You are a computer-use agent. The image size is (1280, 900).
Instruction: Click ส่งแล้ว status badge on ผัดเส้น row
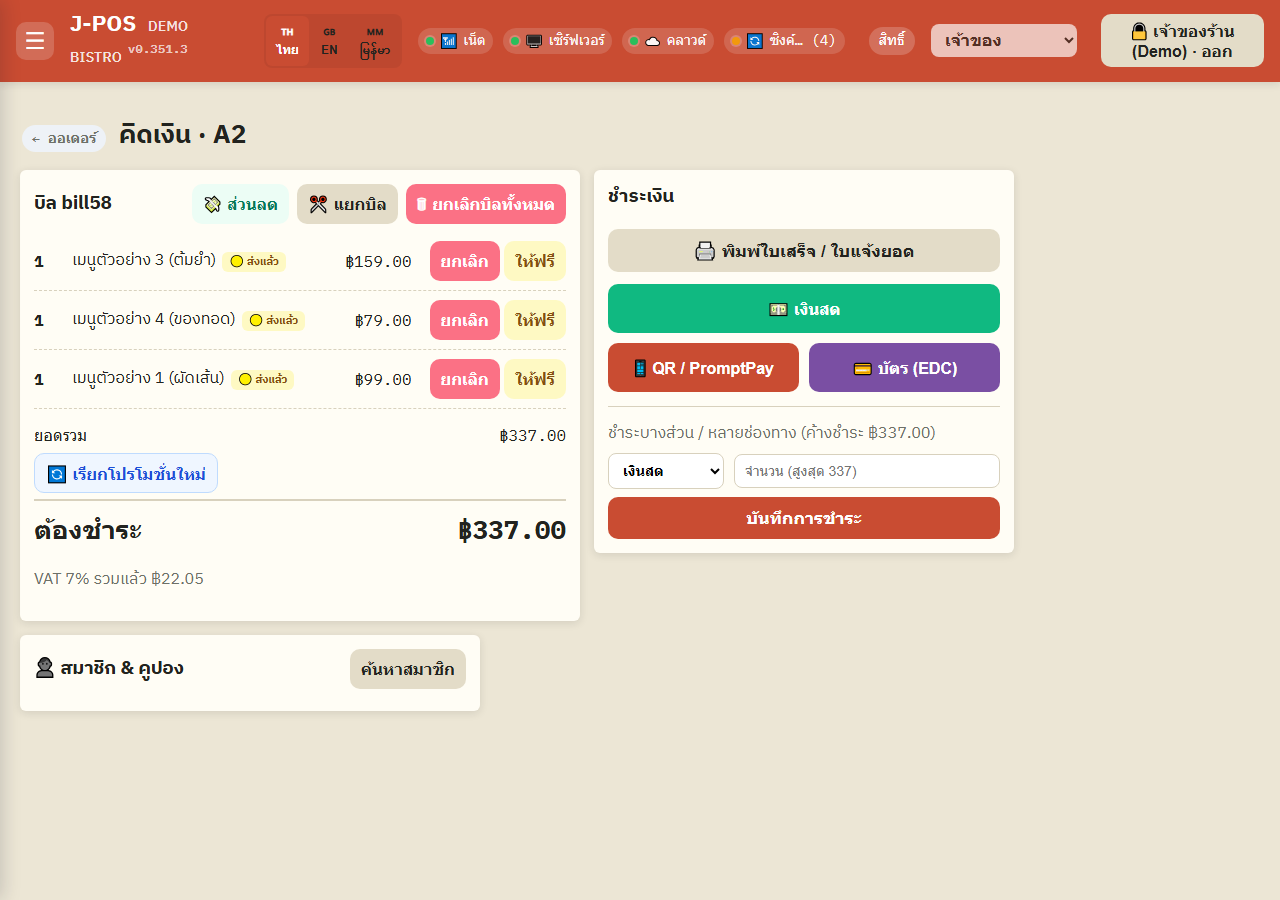(x=262, y=379)
